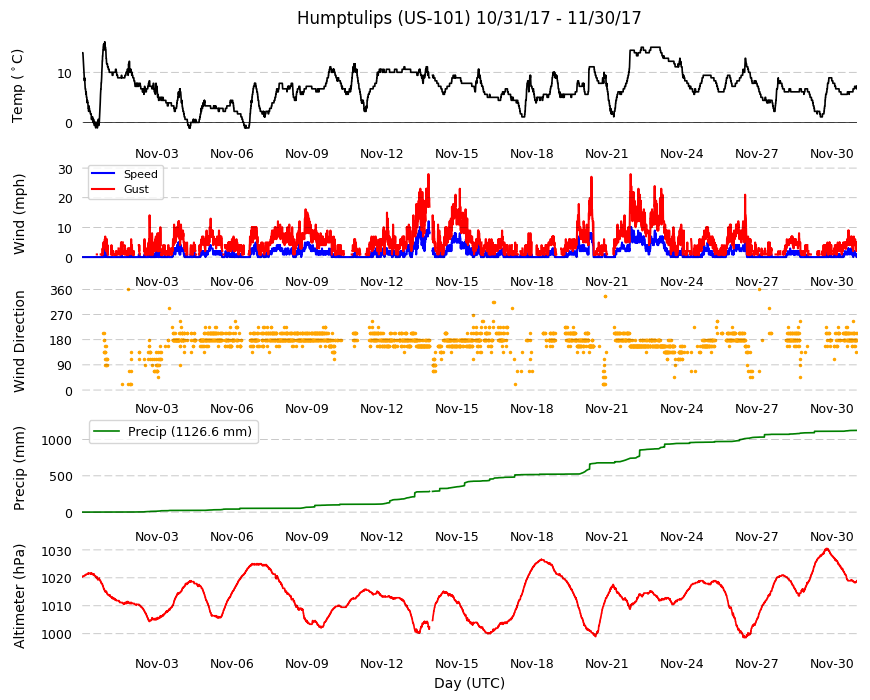Click the Wind Direction axis label

(19, 341)
